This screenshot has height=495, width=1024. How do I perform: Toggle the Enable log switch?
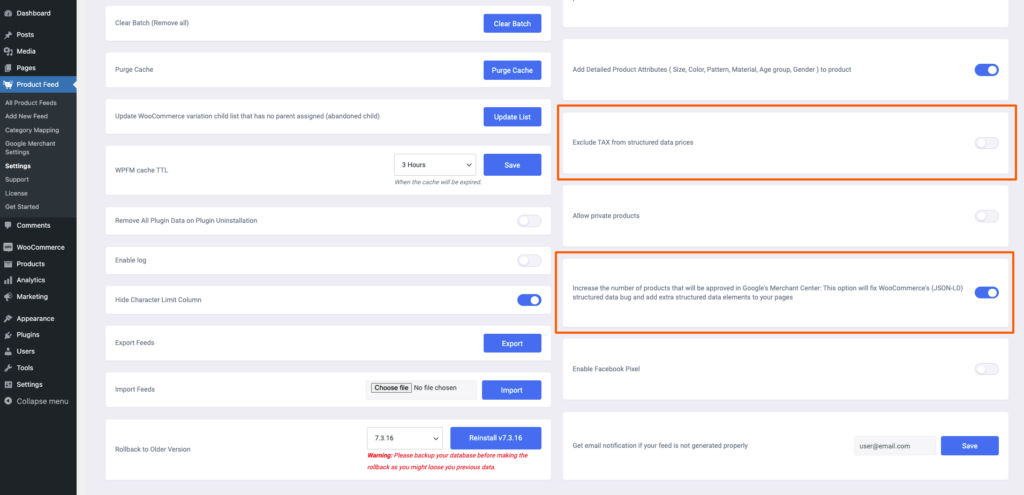pos(529,261)
